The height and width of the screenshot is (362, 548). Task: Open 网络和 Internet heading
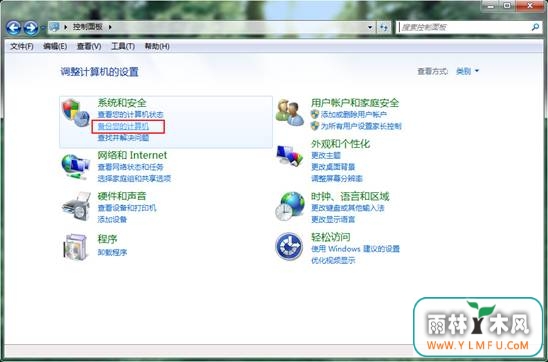[132, 155]
